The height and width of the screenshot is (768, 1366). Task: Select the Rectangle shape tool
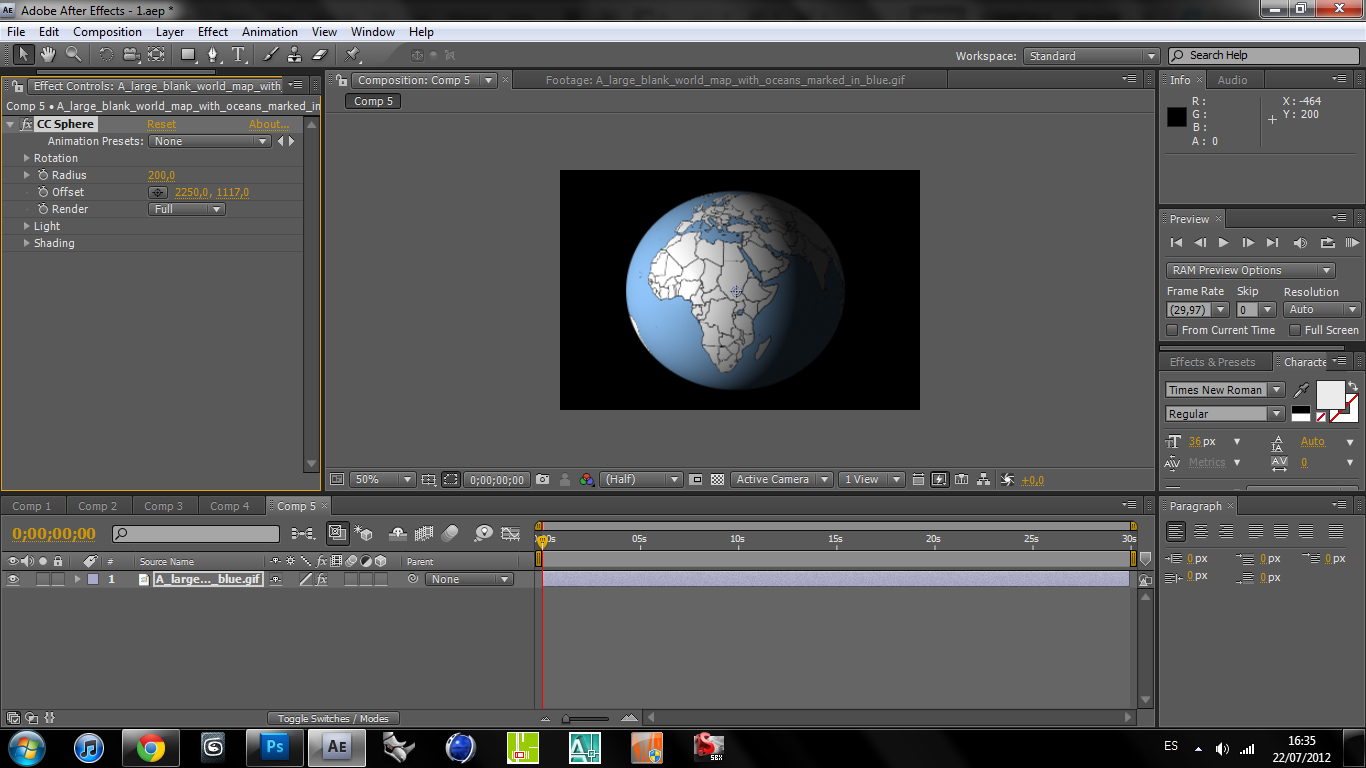tap(188, 54)
